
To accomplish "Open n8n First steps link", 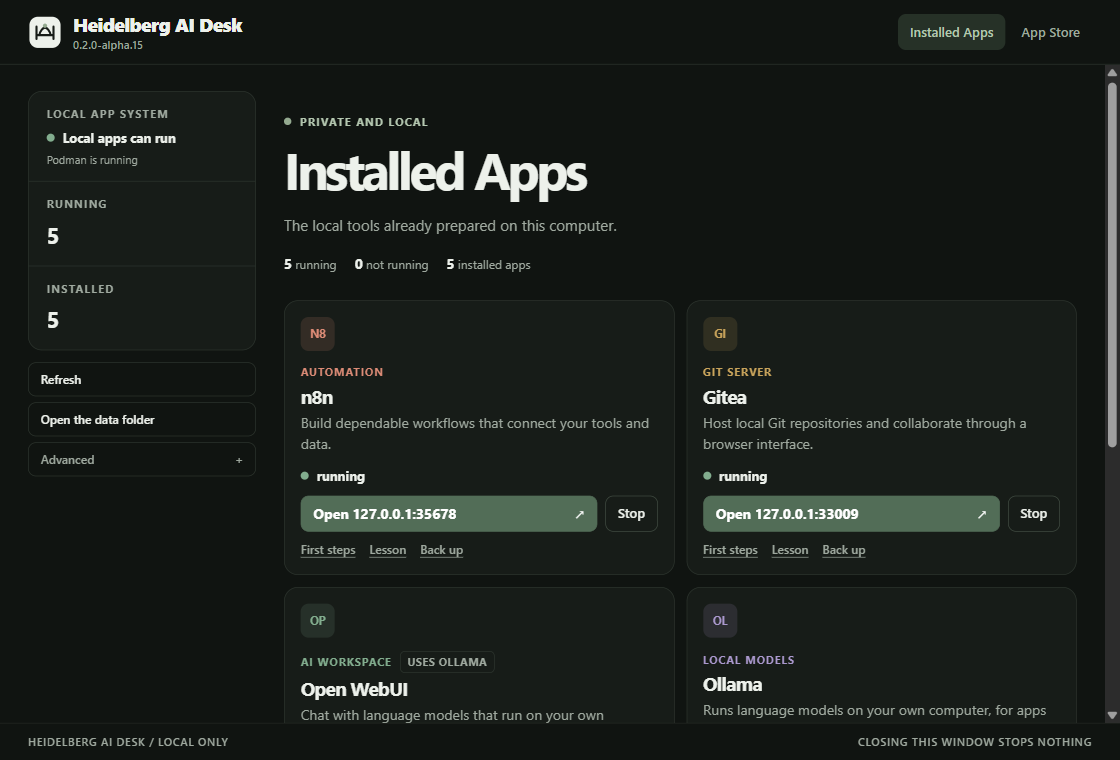I will click(x=328, y=550).
